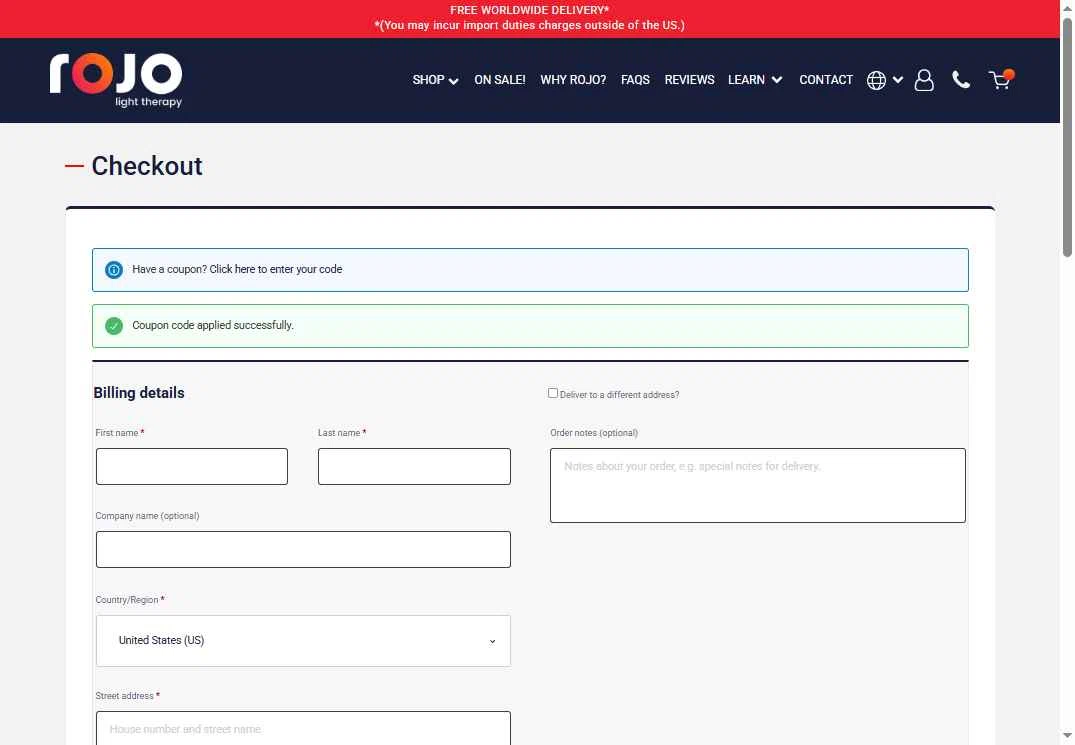Focus the Company name field

pos(303,550)
